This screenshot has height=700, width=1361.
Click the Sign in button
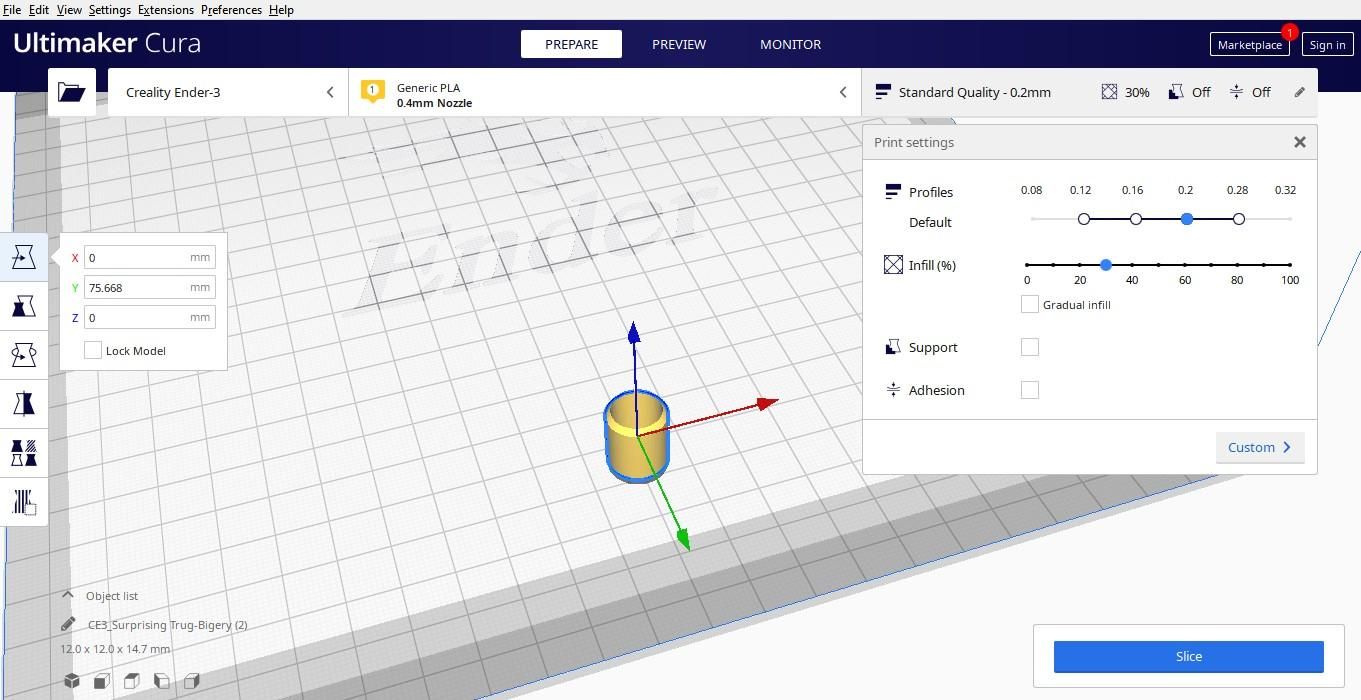pos(1327,44)
